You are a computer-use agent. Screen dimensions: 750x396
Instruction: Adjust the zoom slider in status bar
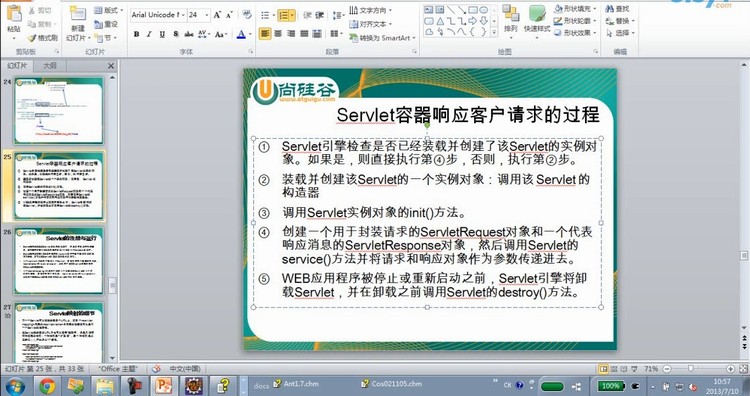point(690,368)
